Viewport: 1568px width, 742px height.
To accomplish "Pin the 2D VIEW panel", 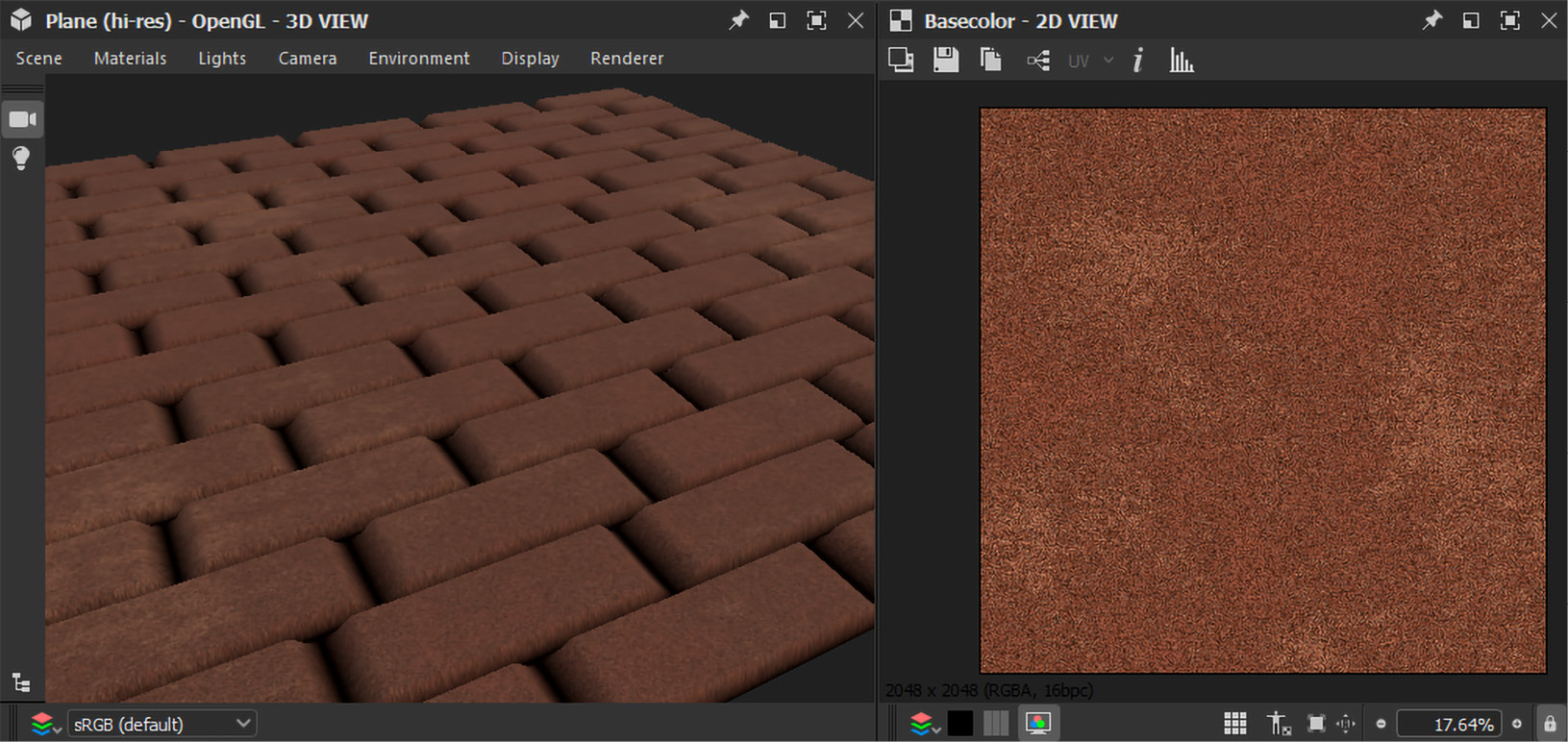I will click(x=1432, y=20).
